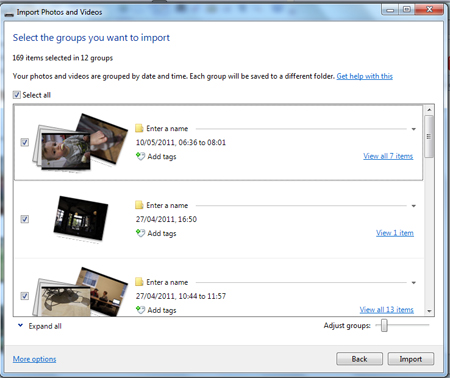Click 'Enter a name' field for 27/04/2011, 16:50 group
Viewport: 450px width, 378px height.
coord(276,205)
